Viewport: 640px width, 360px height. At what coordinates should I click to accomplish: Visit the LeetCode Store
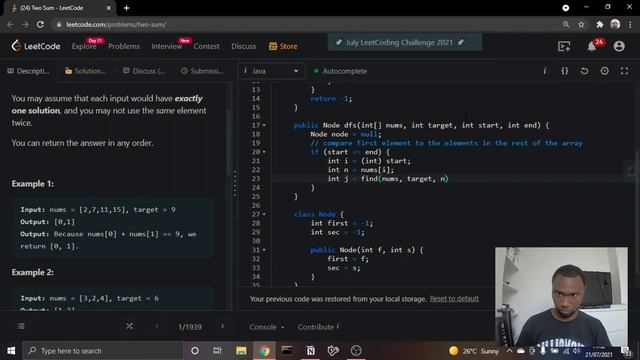[x=283, y=46]
